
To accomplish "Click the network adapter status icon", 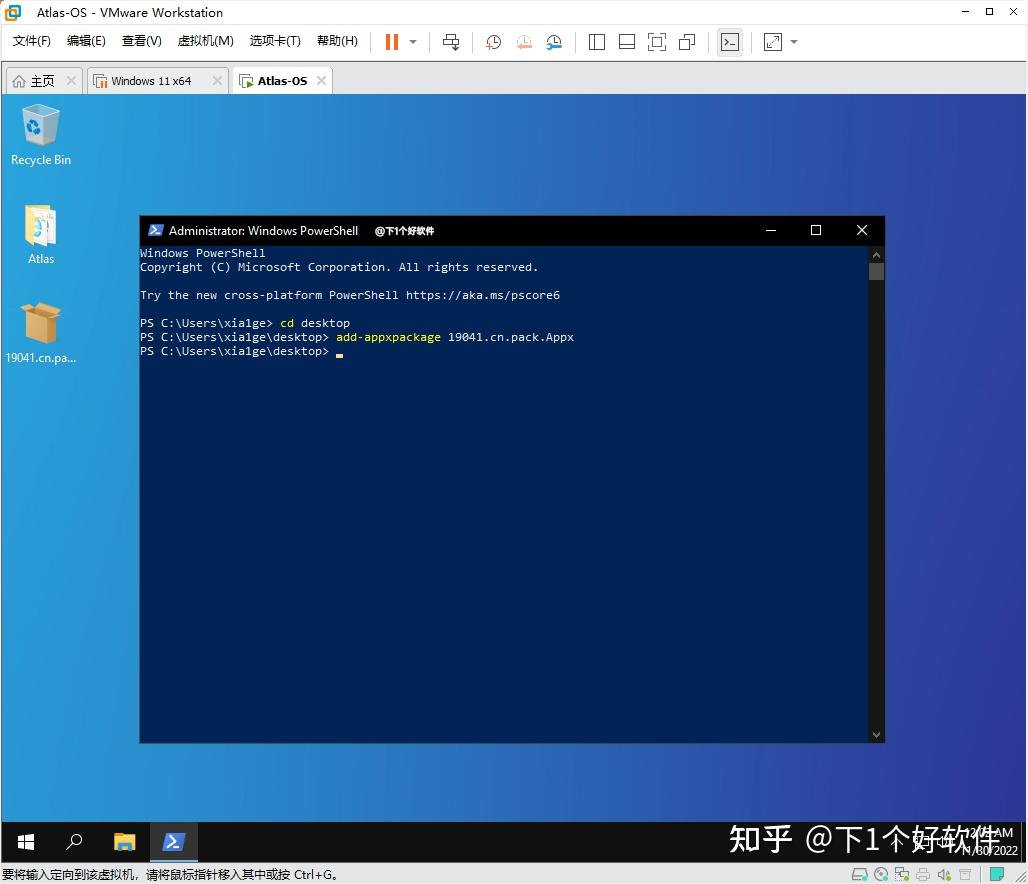I will click(x=902, y=874).
